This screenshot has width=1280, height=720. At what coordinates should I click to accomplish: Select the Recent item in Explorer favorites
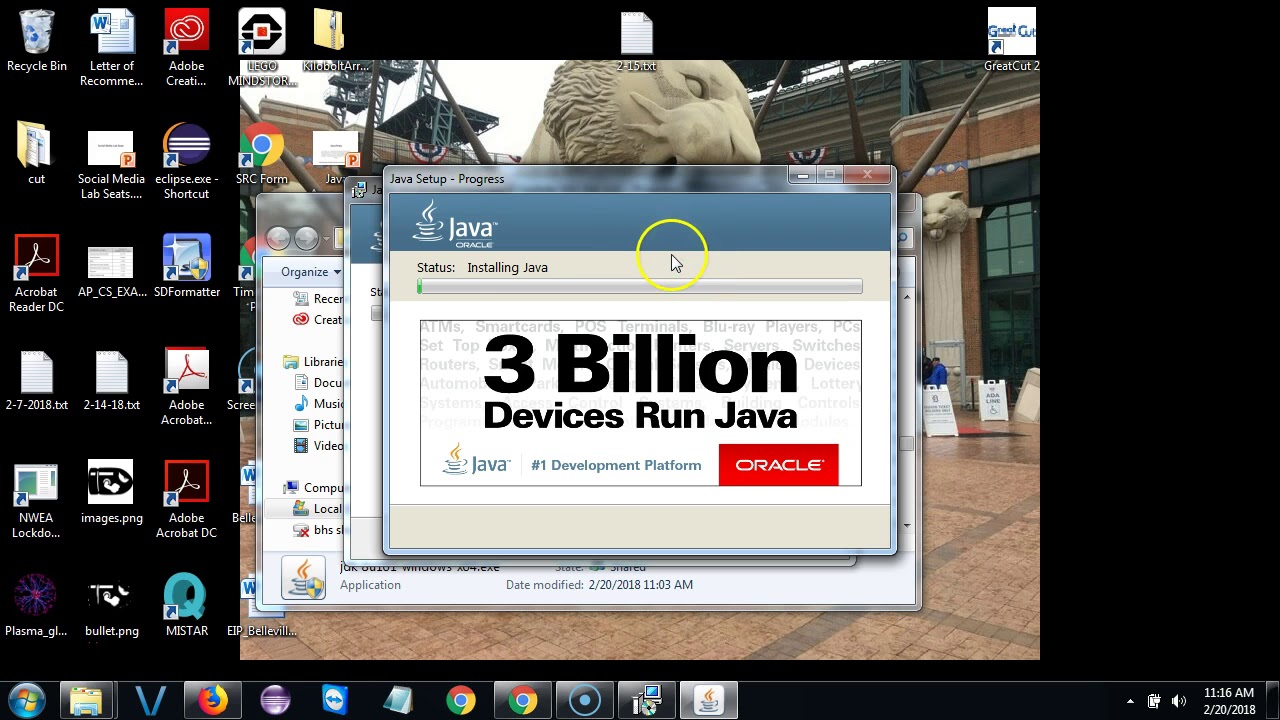tap(319, 299)
